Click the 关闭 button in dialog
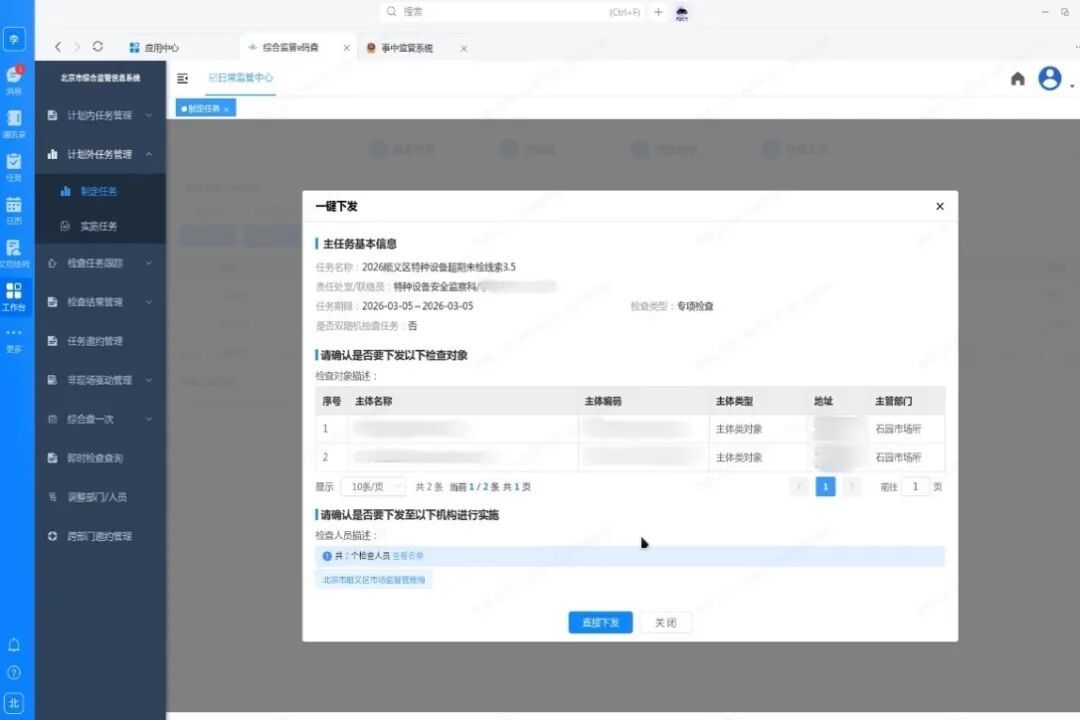 tap(665, 623)
